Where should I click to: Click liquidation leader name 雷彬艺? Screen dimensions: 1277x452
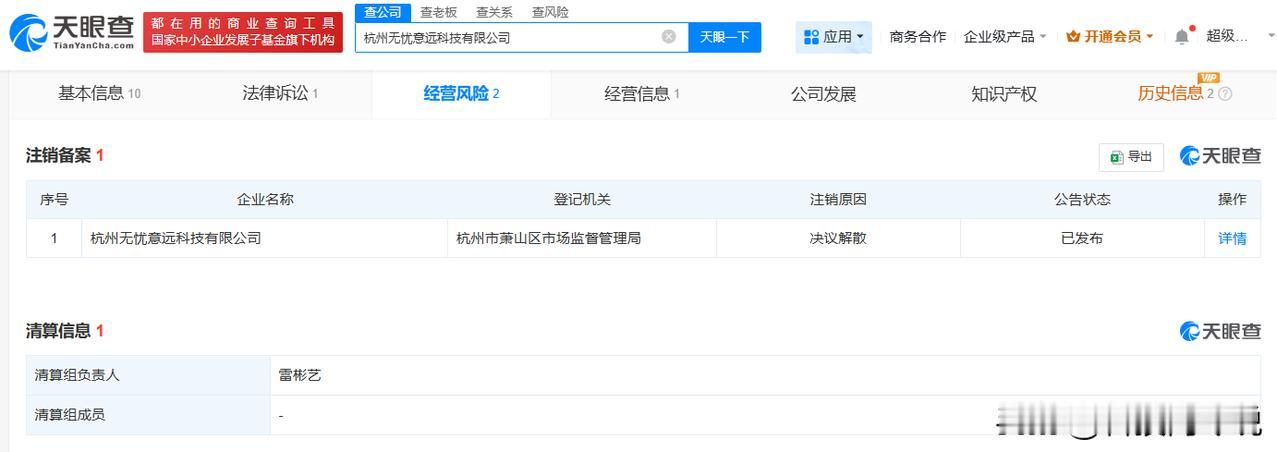pos(300,376)
